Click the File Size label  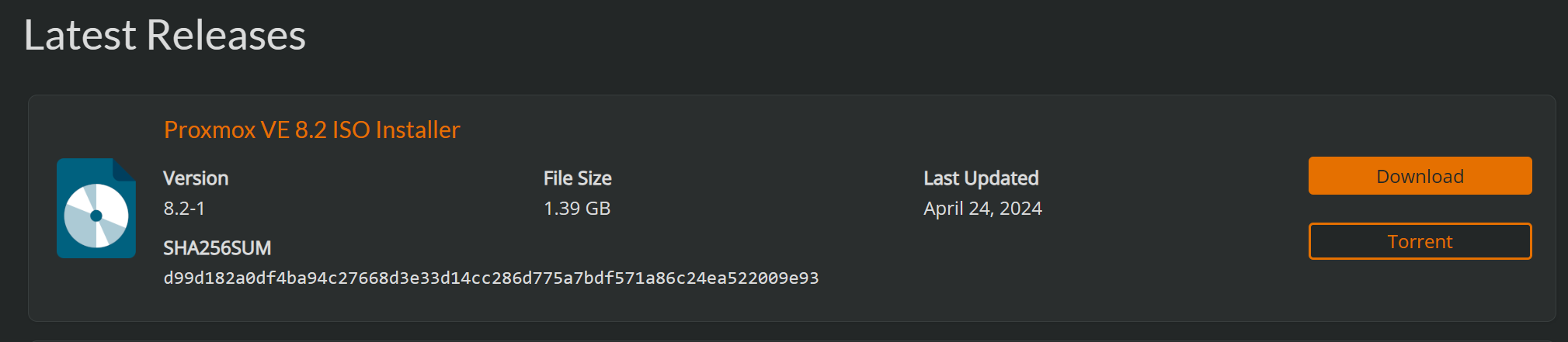[577, 178]
